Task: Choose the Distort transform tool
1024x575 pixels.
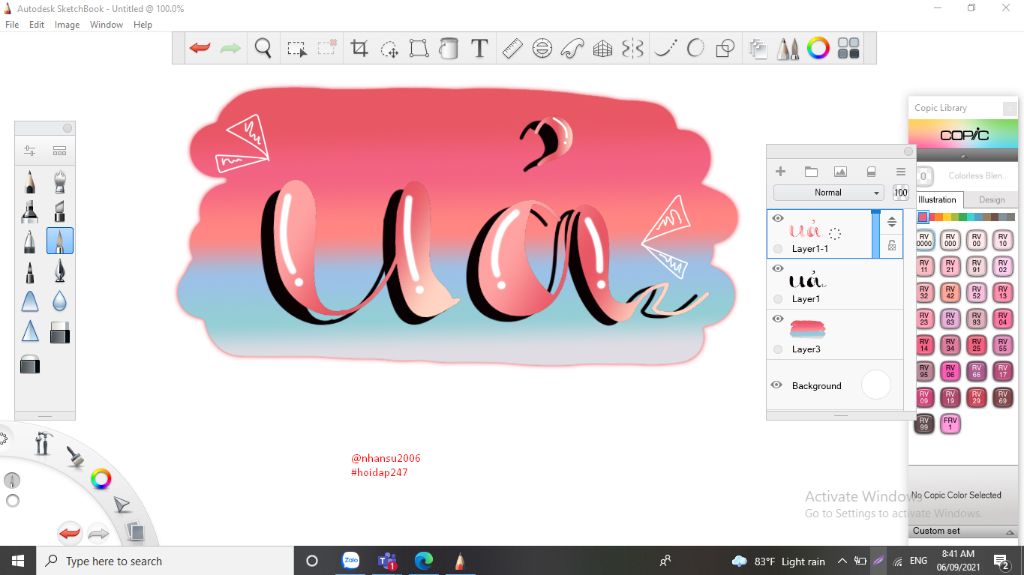Action: point(419,48)
